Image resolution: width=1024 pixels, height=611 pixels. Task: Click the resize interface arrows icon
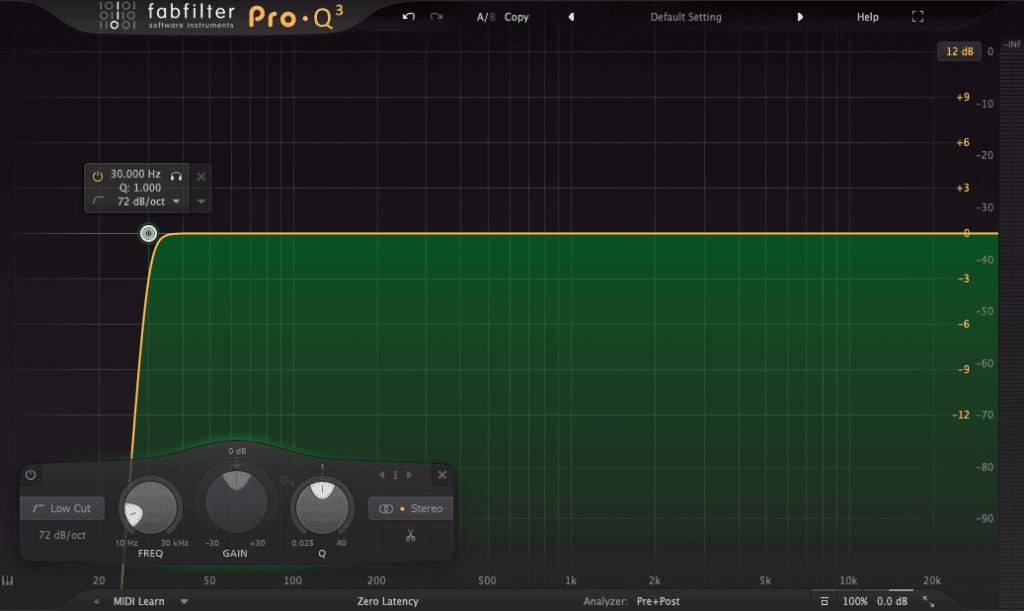(928, 601)
